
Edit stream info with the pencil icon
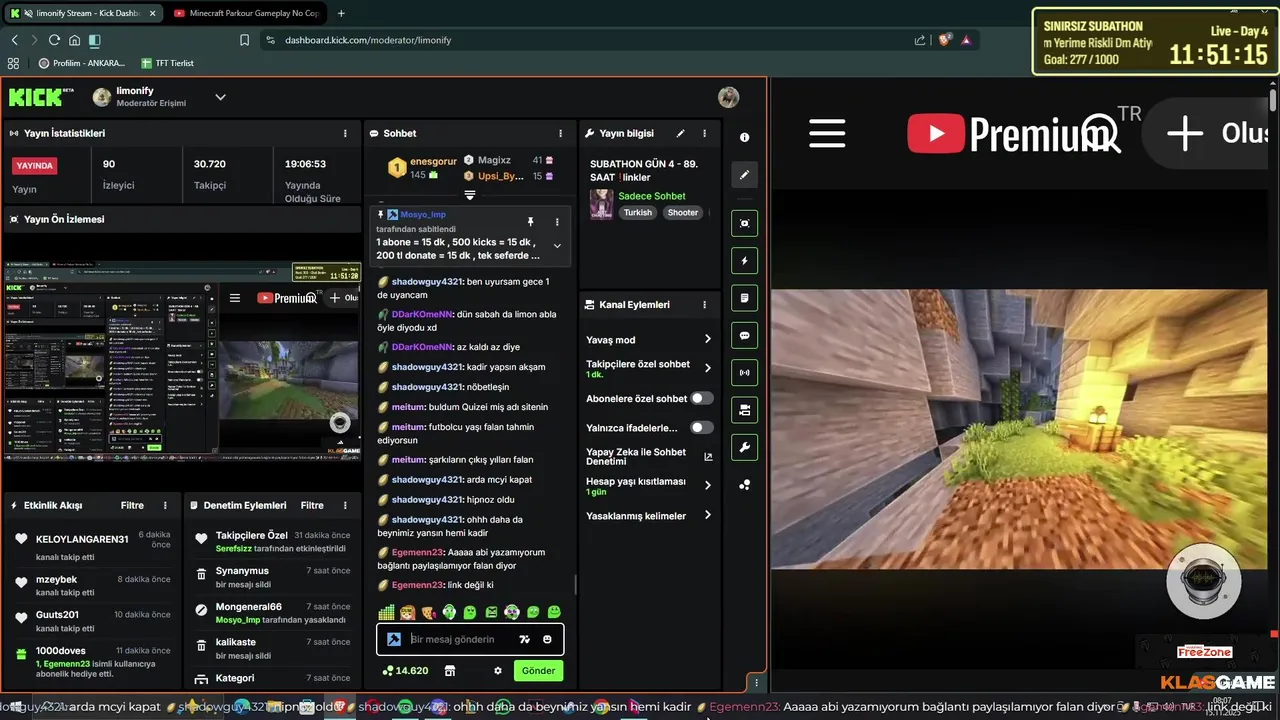[681, 133]
